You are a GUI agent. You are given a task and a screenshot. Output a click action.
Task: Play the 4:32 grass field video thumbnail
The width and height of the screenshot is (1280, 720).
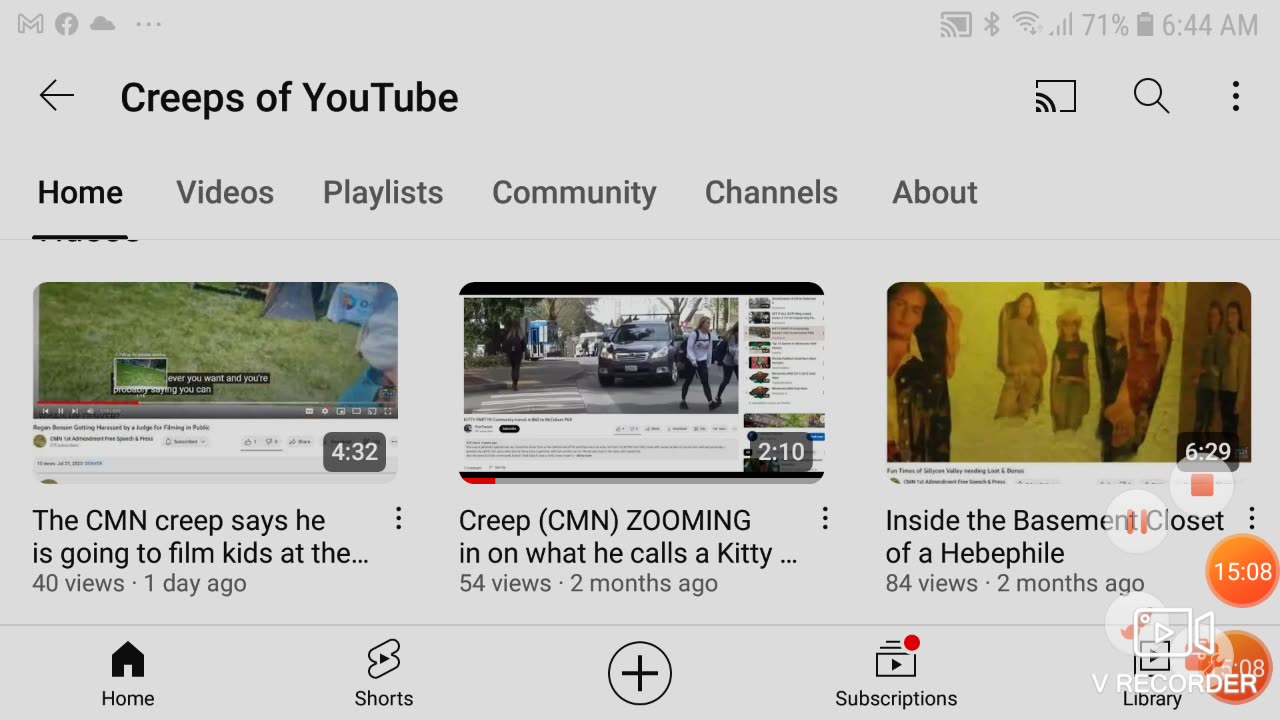point(215,383)
